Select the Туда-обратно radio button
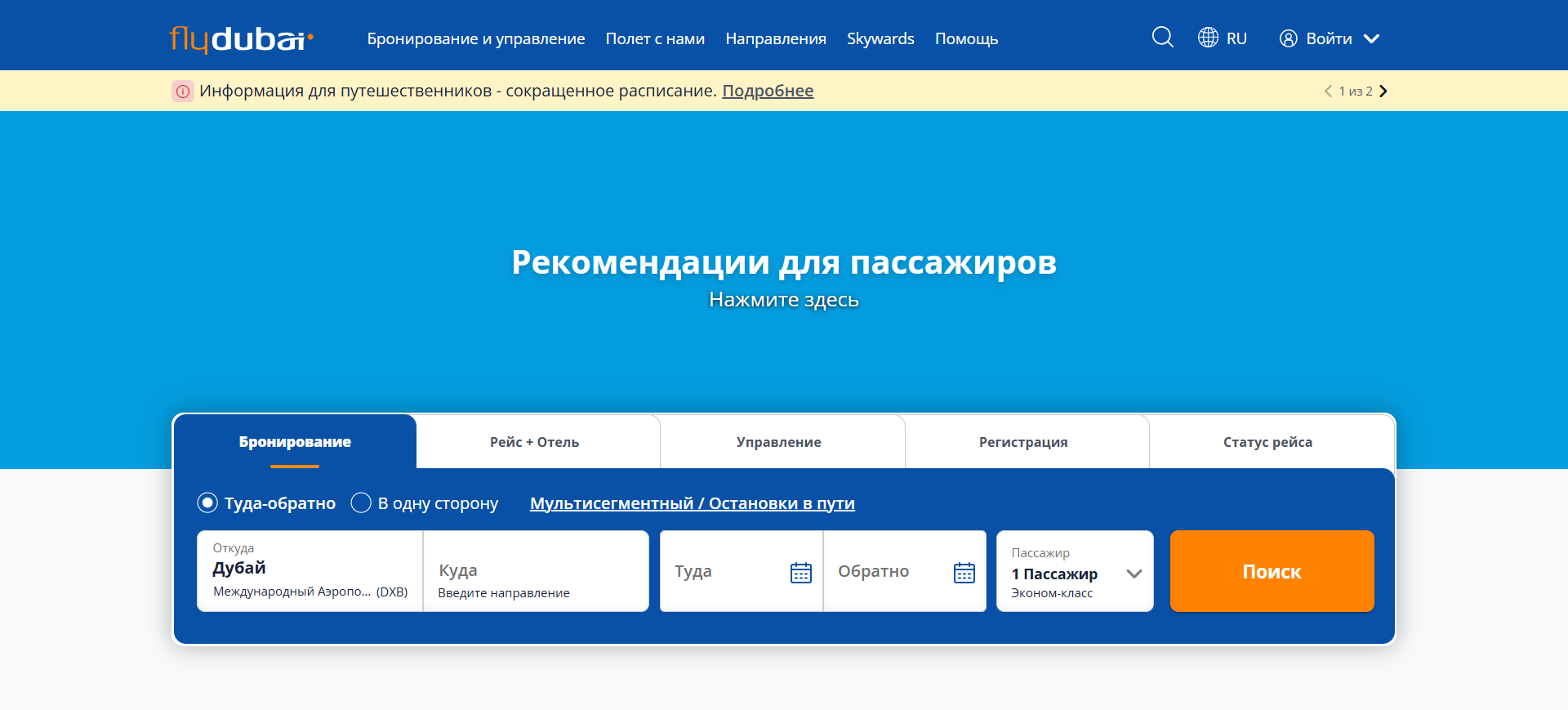The image size is (1568, 710). pos(207,502)
